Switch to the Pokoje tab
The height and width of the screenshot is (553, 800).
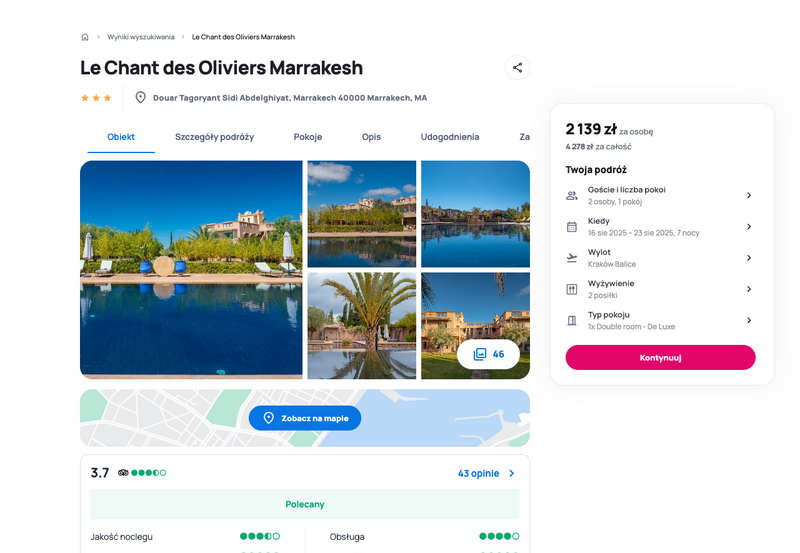click(308, 137)
